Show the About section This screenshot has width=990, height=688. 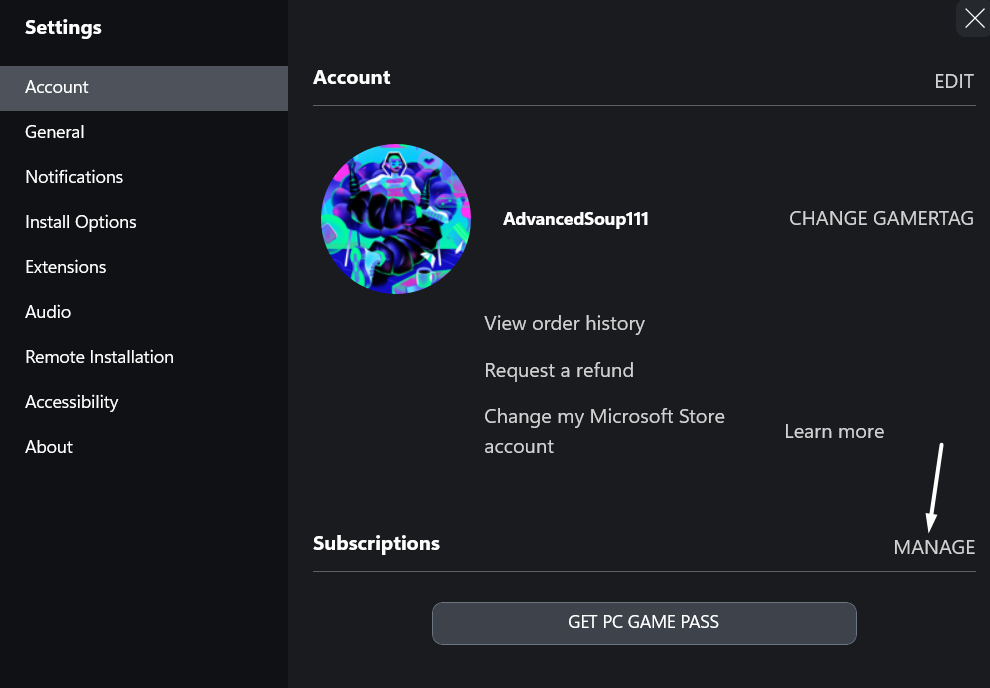click(49, 447)
